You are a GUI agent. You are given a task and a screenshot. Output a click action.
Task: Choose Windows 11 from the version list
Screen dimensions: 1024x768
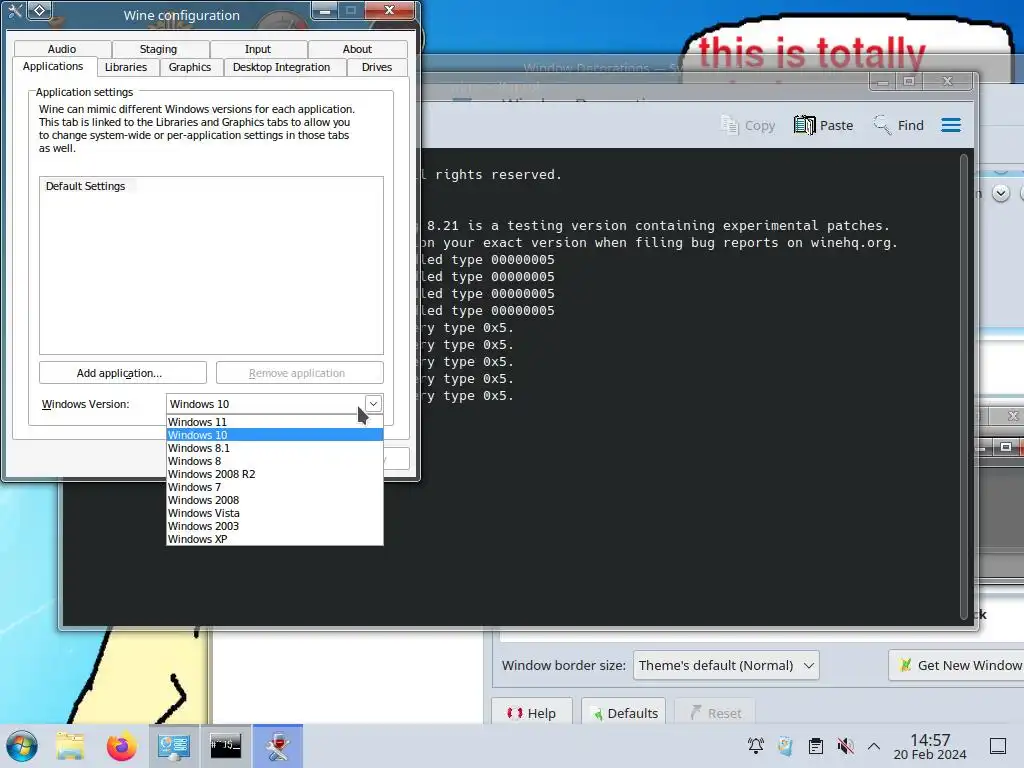click(275, 422)
